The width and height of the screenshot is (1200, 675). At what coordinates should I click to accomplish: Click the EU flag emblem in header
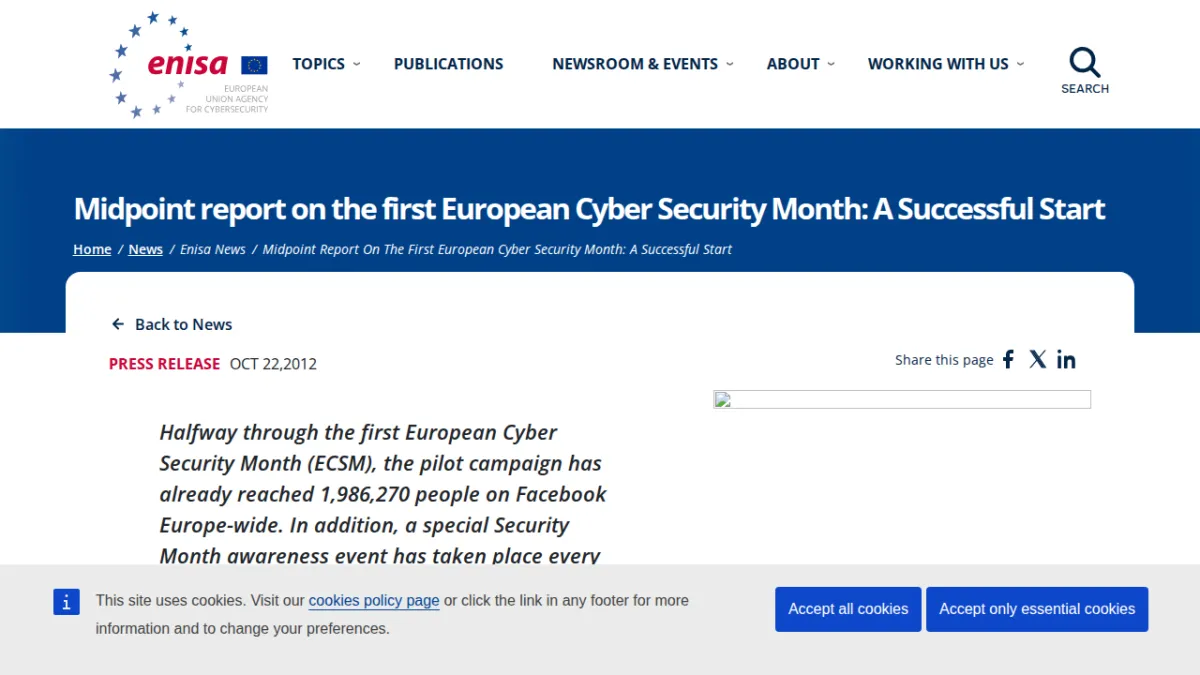254,65
